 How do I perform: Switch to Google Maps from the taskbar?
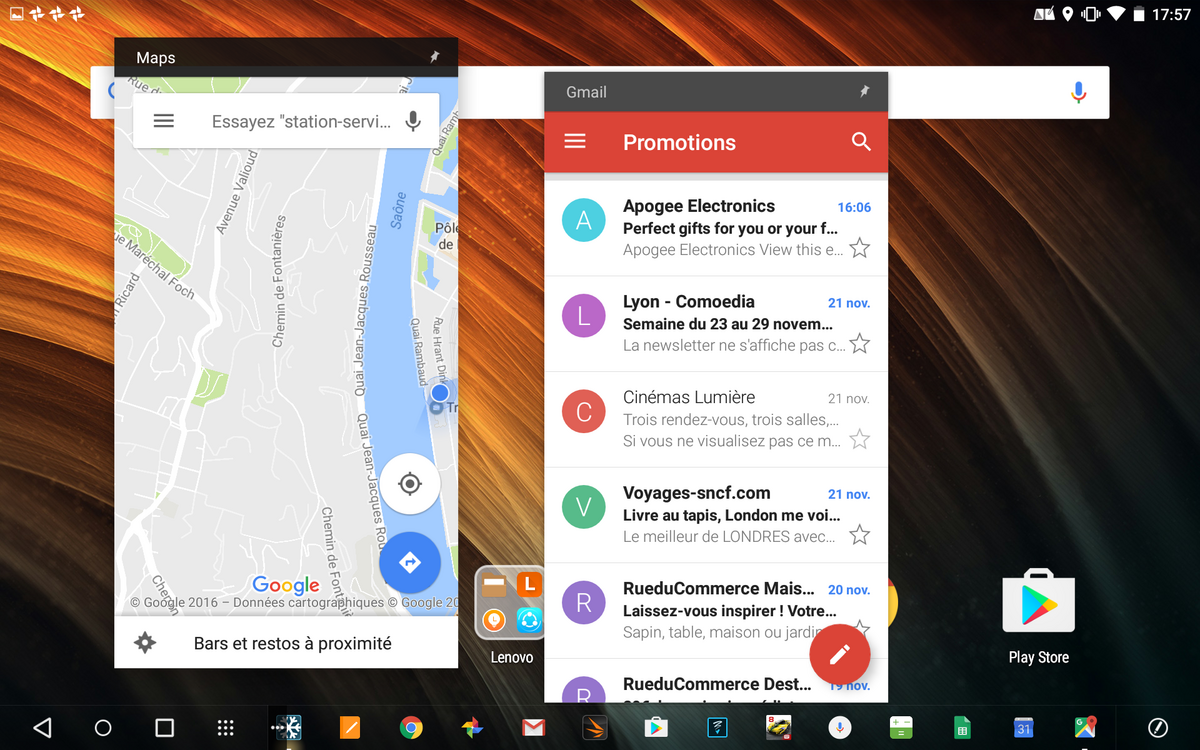pyautogui.click(x=1085, y=728)
